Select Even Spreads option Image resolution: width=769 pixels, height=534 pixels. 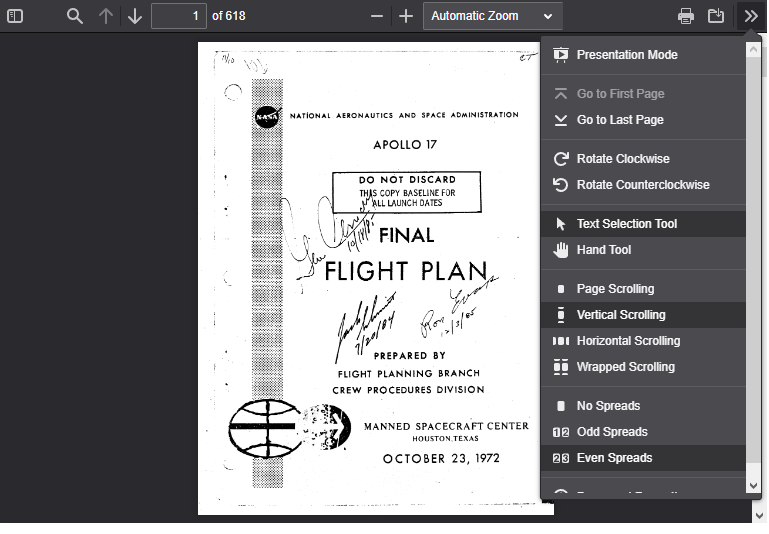(x=643, y=458)
